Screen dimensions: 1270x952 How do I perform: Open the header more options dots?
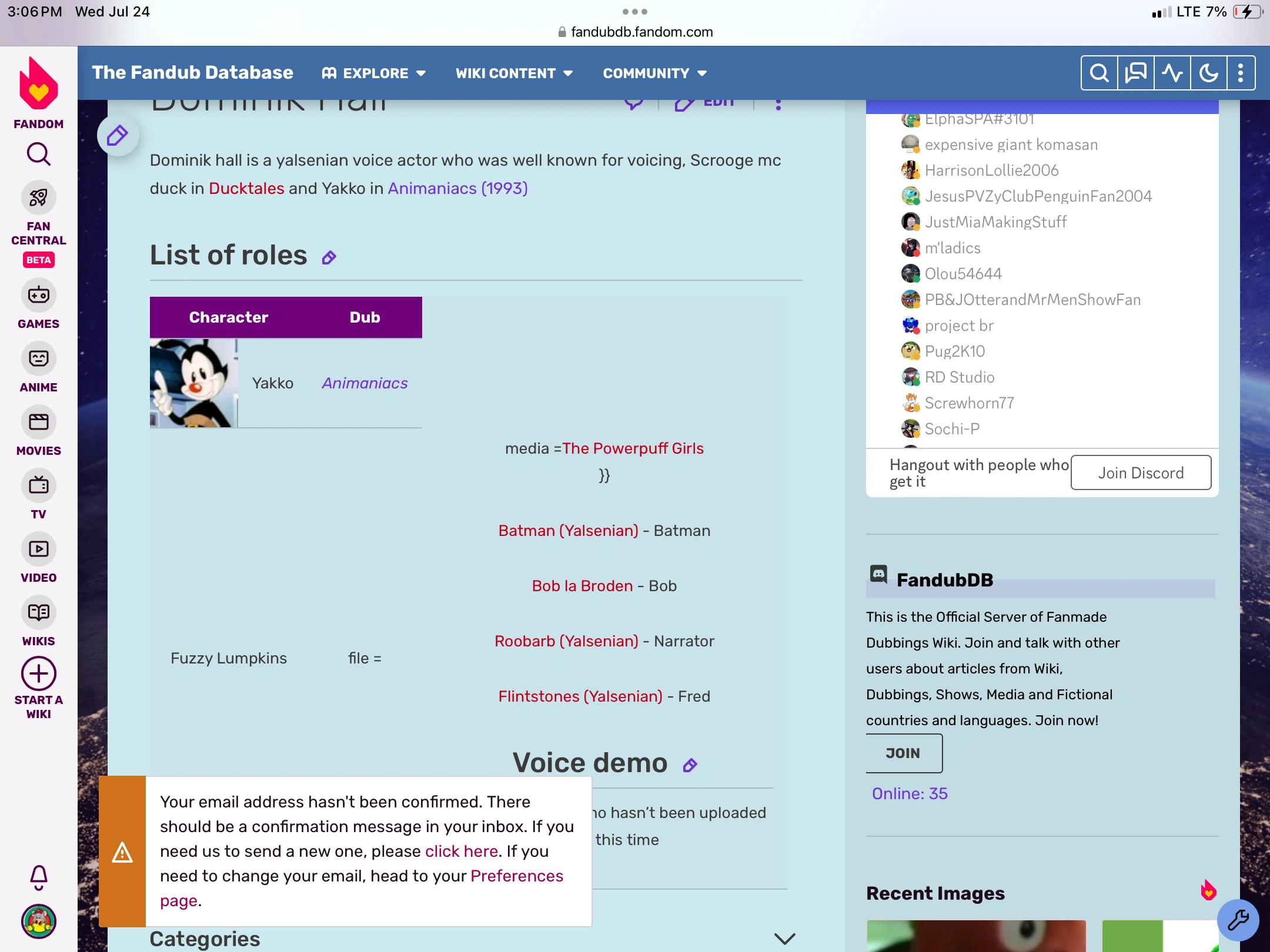[1241, 73]
